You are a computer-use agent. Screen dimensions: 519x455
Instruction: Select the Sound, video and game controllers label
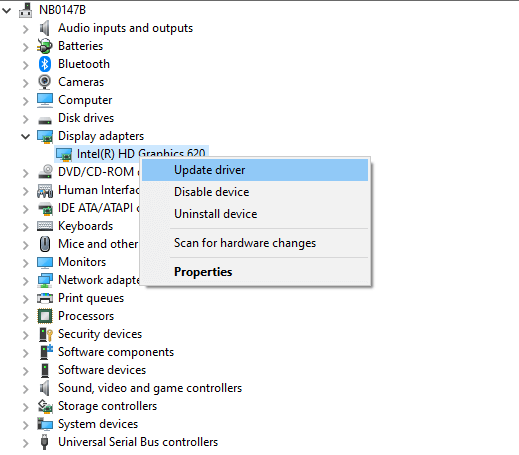pos(150,388)
